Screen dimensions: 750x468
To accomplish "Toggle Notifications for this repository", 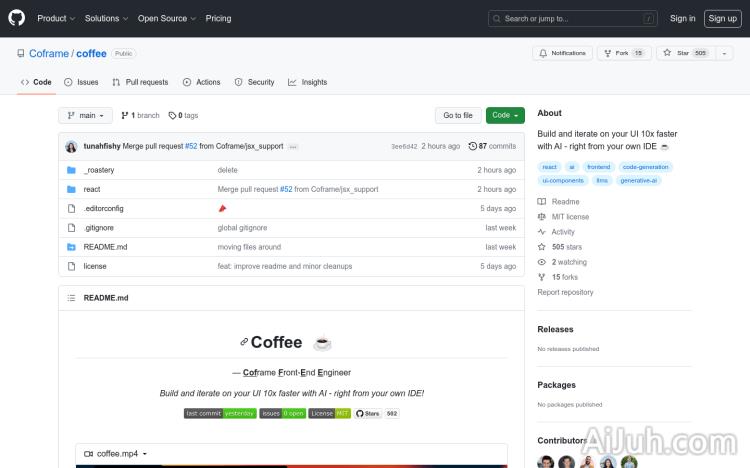I will point(562,53).
